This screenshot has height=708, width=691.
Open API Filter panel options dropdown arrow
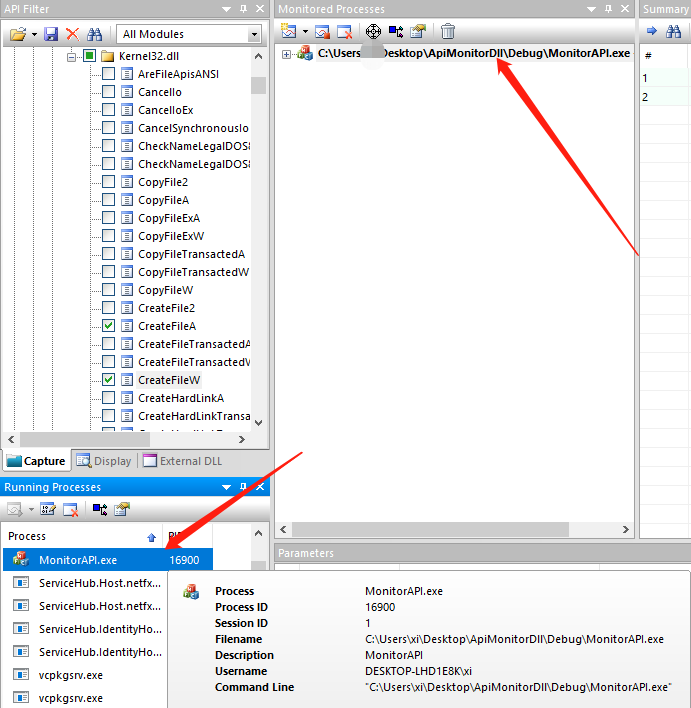pyautogui.click(x=227, y=9)
